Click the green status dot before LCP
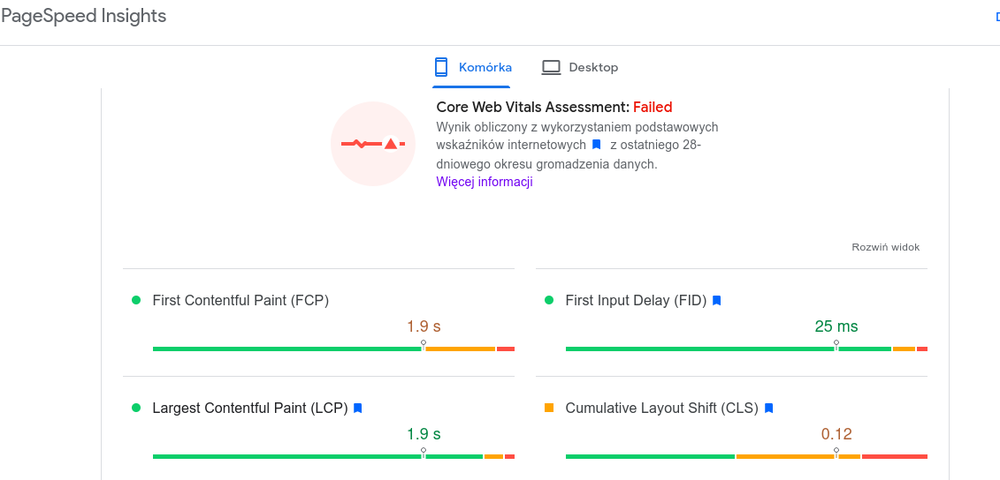This screenshot has width=1000, height=480. pyautogui.click(x=136, y=408)
